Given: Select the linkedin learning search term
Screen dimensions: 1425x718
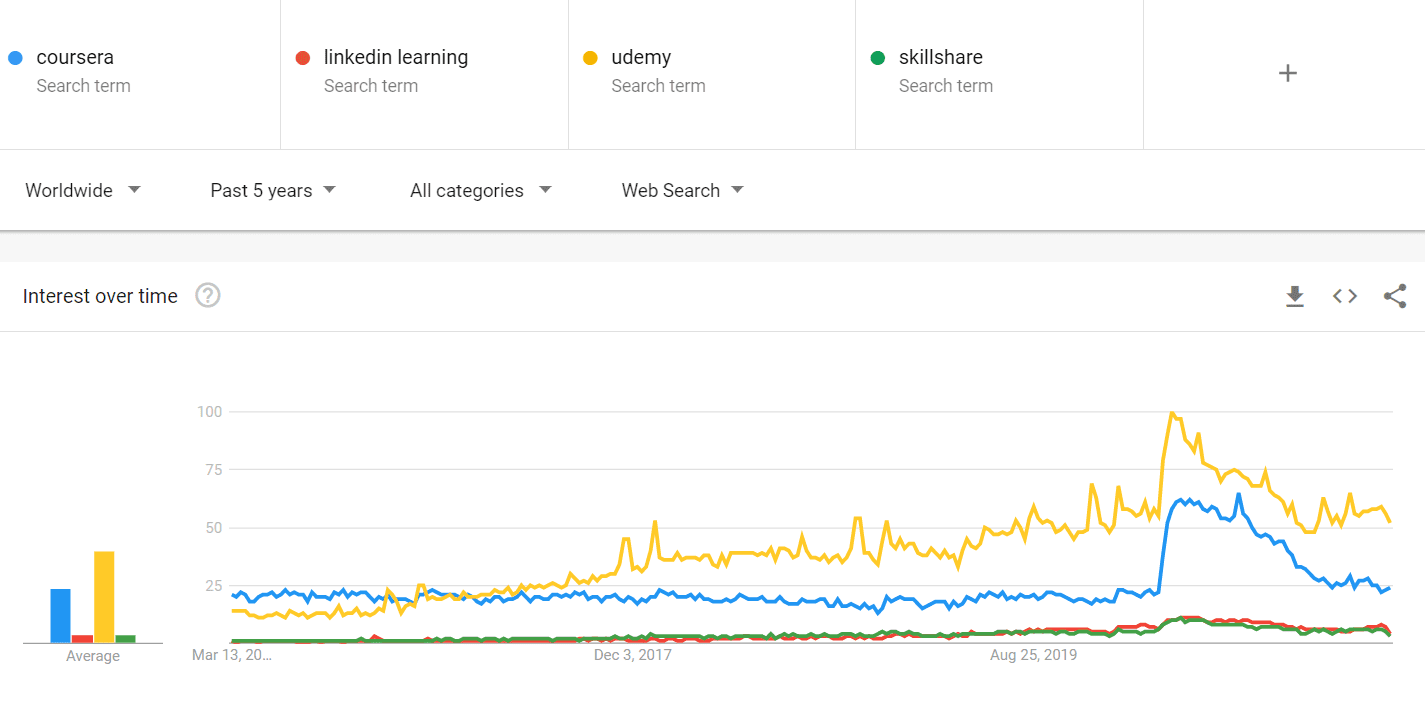Looking at the screenshot, I should pyautogui.click(x=395, y=58).
